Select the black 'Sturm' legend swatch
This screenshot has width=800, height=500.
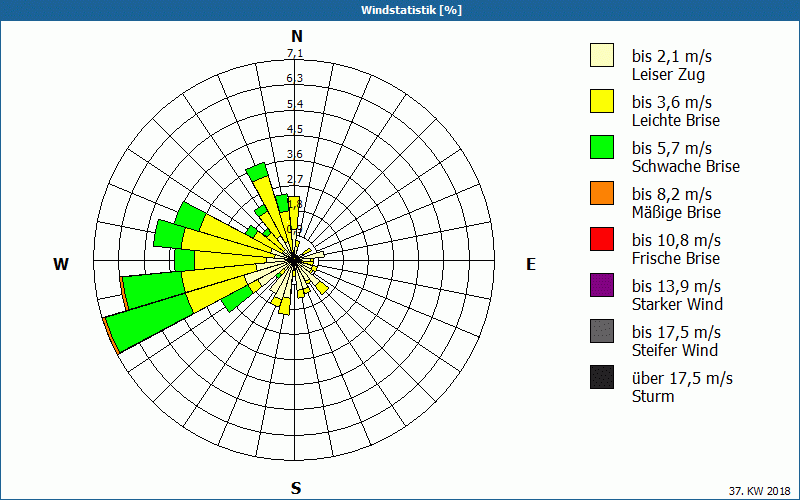(601, 377)
